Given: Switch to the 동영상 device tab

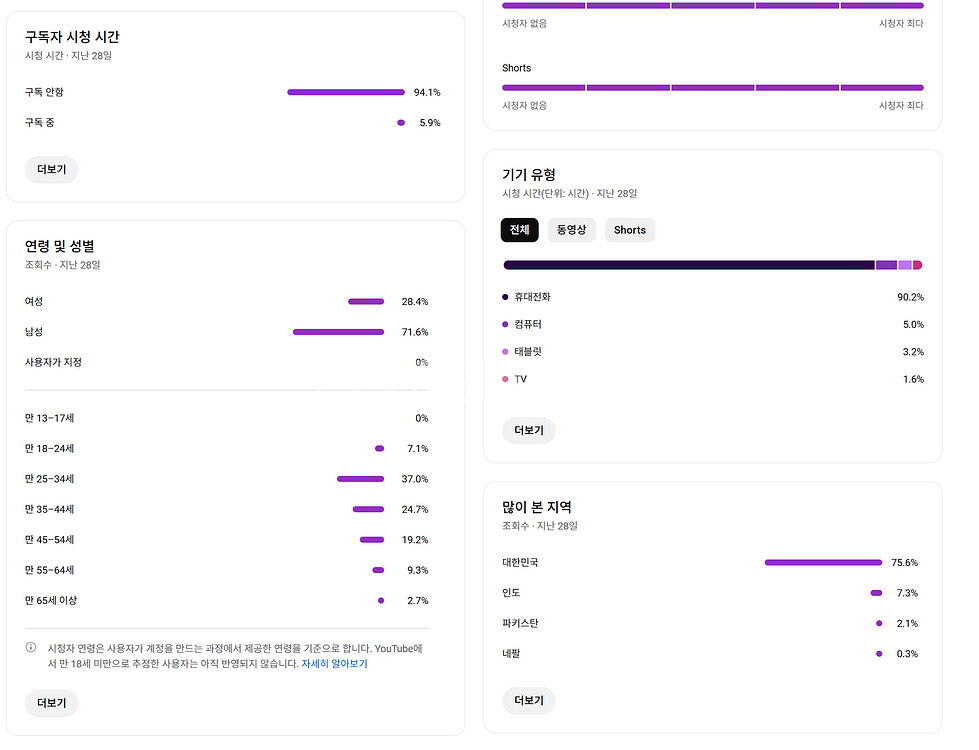Looking at the screenshot, I should coord(571,230).
